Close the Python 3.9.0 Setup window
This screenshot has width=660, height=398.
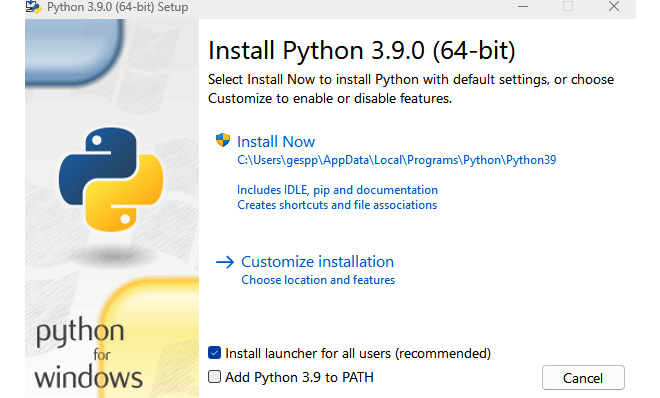pos(614,6)
